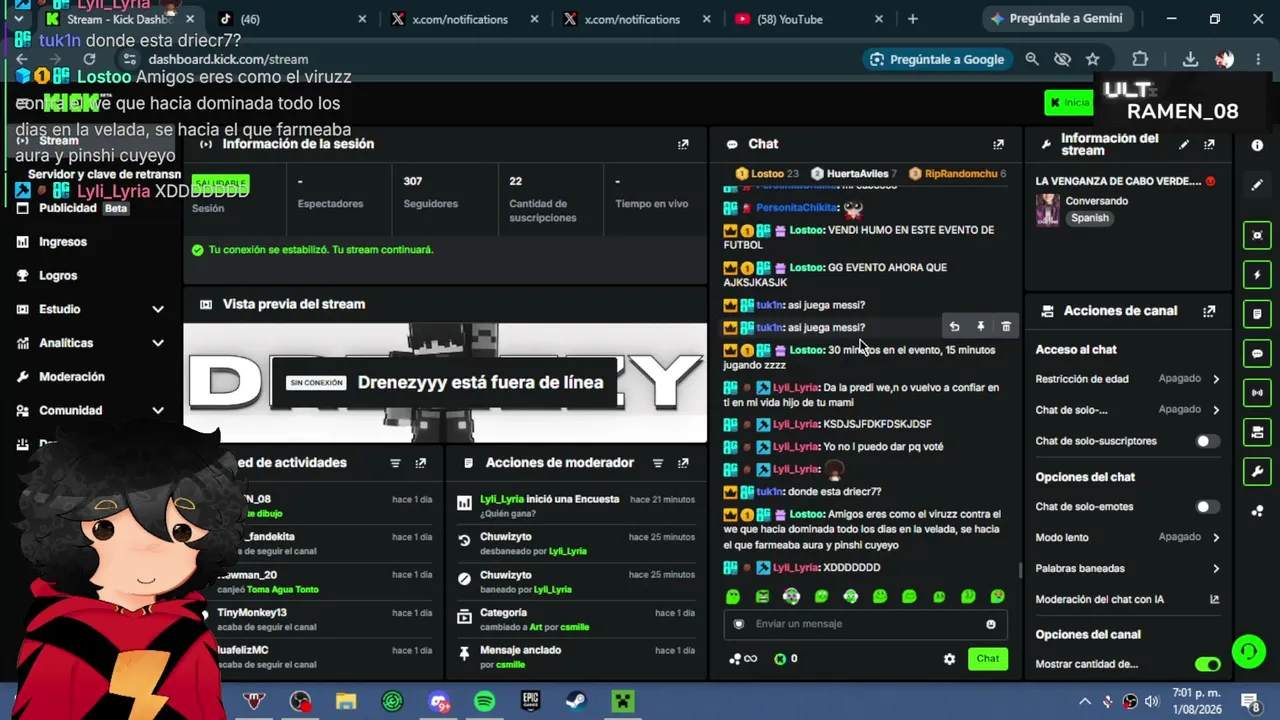The height and width of the screenshot is (720, 1280).
Task: Pop out Información del stream panel
Action: 1209,145
